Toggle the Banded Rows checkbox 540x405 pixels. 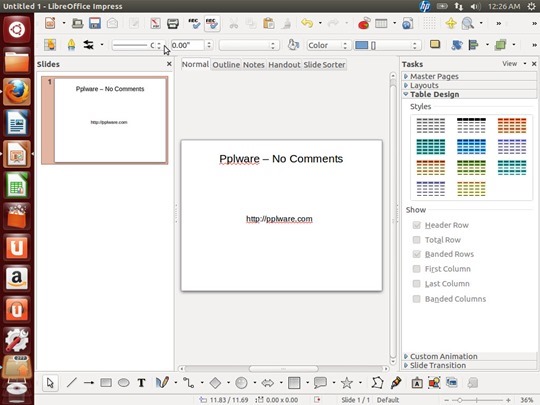pyautogui.click(x=416, y=254)
